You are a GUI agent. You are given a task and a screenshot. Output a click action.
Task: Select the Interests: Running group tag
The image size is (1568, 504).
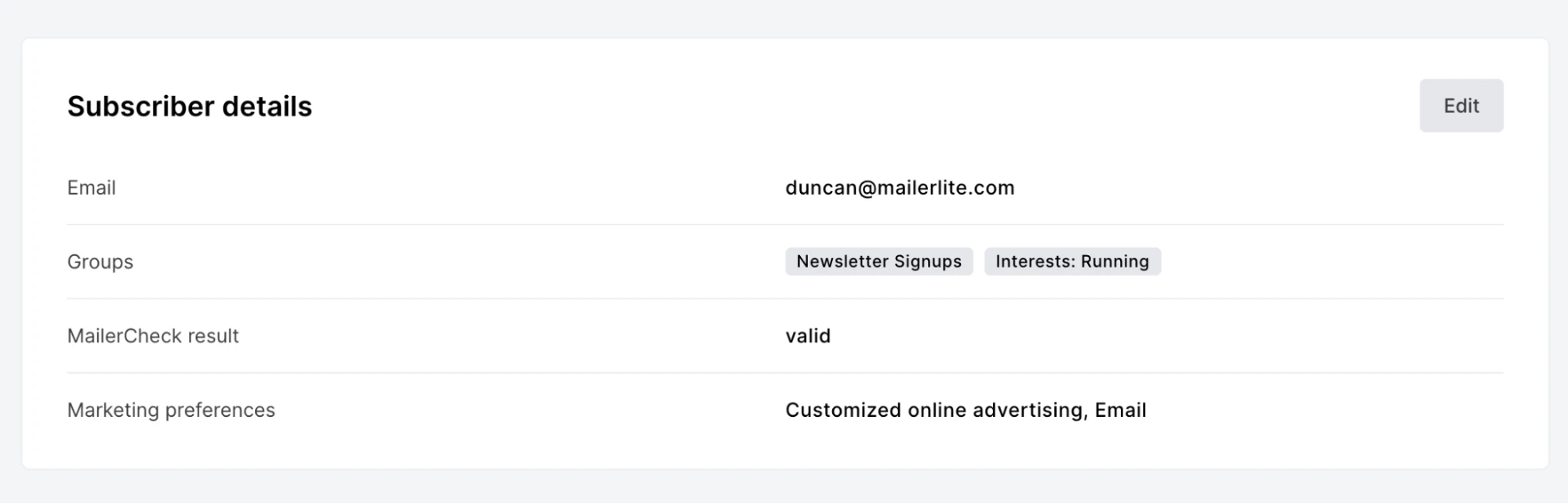[1071, 261]
